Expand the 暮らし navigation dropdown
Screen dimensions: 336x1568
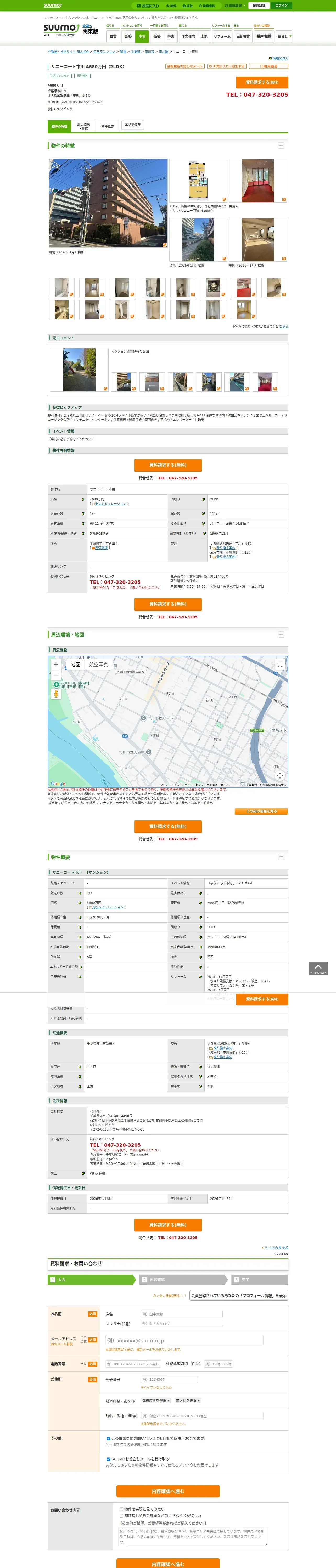tap(284, 37)
